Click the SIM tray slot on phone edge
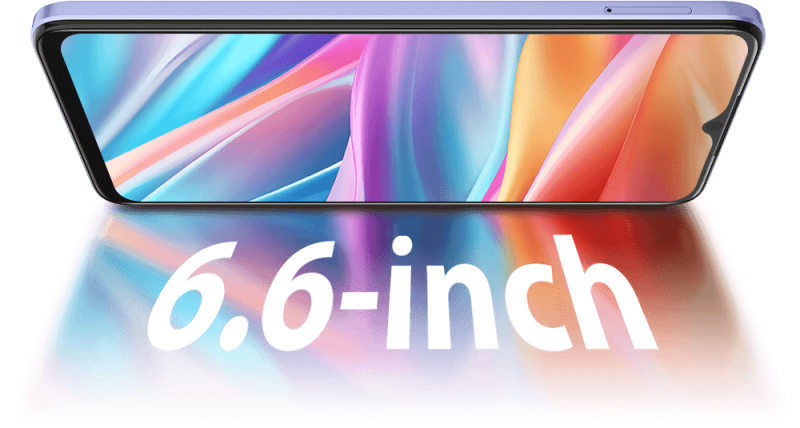Image resolution: width=800 pixels, height=428 pixels. 648,10
